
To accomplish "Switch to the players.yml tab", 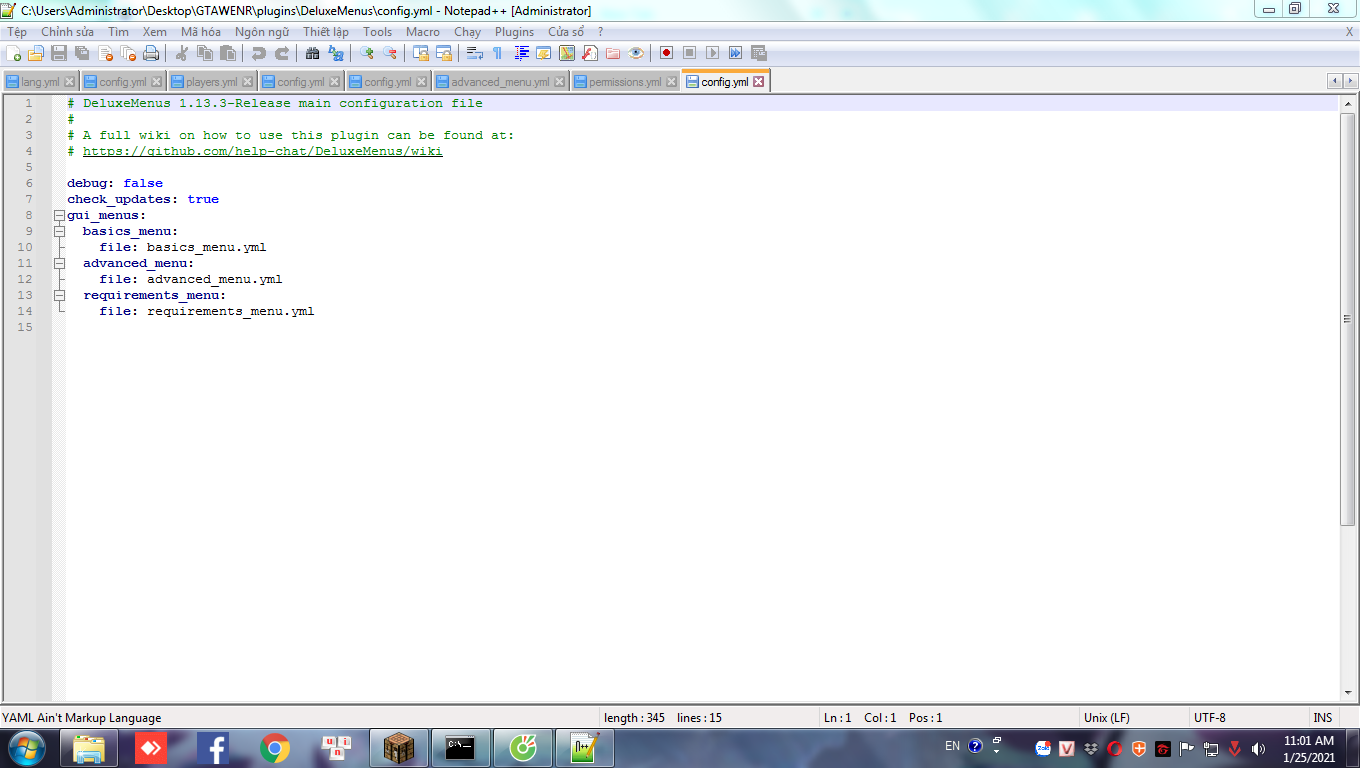I will coord(211,82).
